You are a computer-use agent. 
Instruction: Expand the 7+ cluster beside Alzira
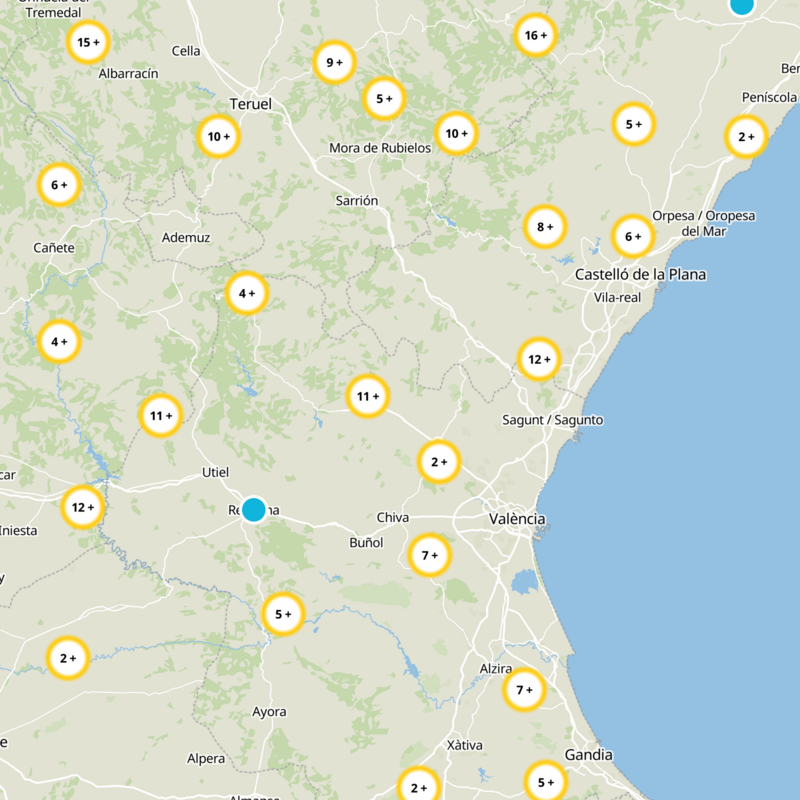pyautogui.click(x=524, y=690)
